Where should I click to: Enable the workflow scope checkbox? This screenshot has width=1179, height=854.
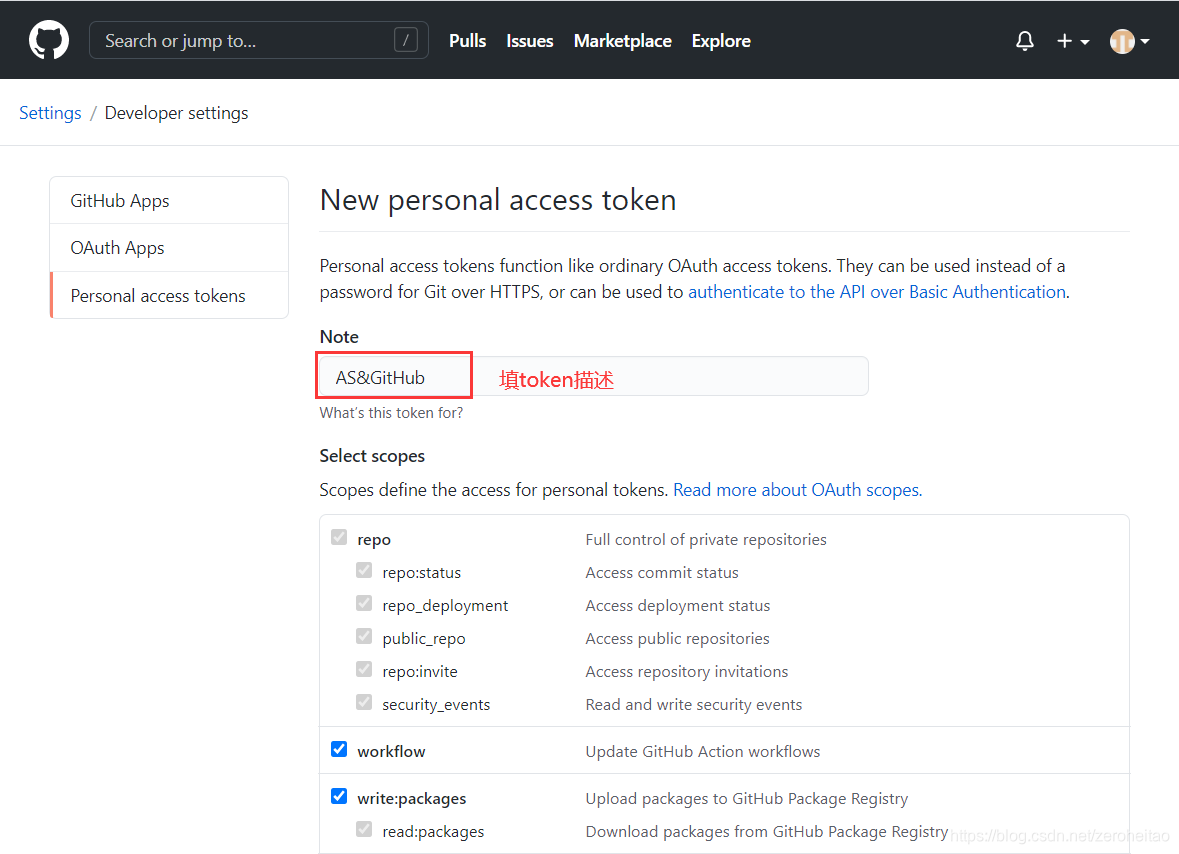coord(339,748)
